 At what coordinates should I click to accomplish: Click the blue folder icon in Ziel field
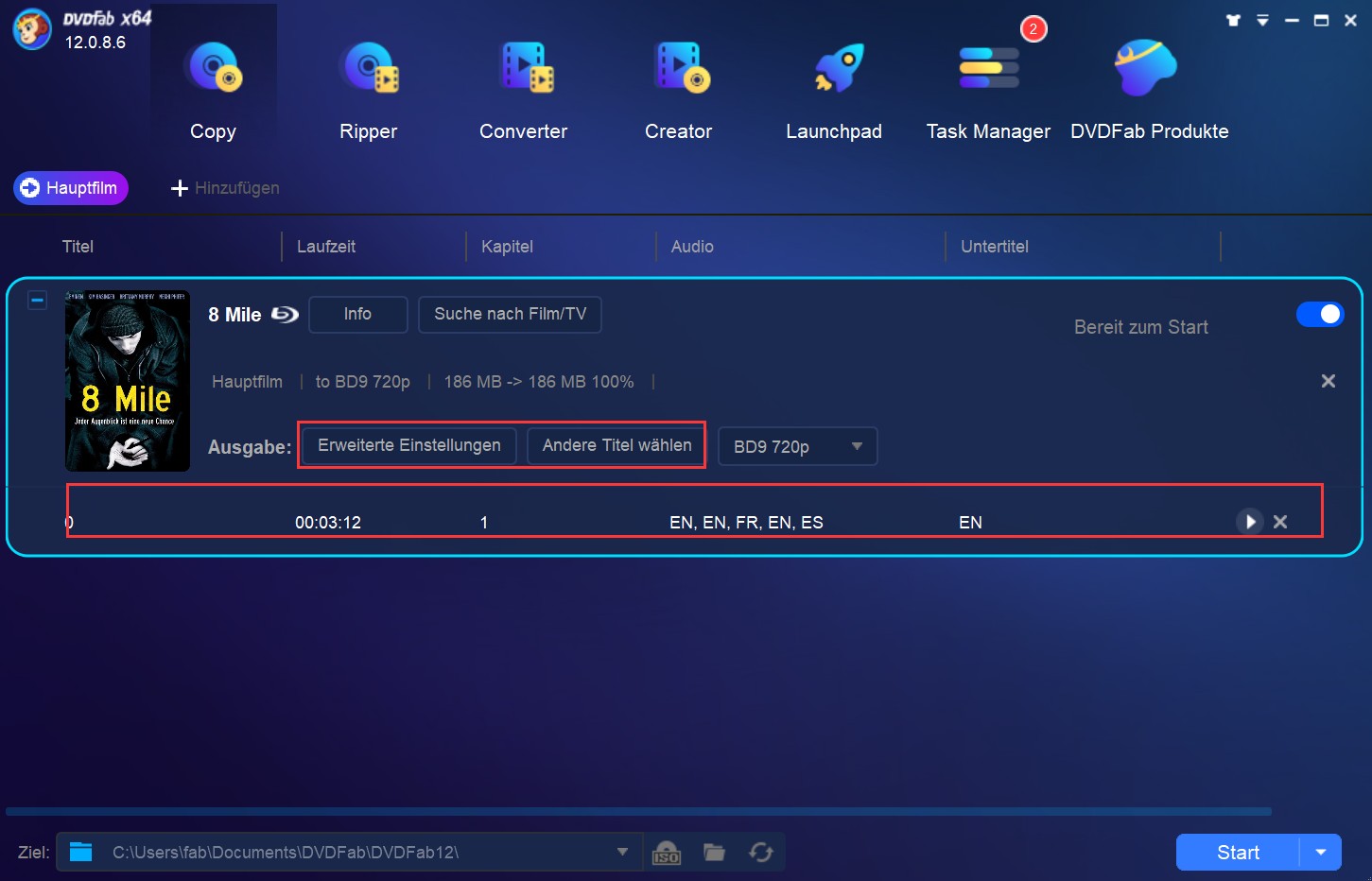(81, 852)
